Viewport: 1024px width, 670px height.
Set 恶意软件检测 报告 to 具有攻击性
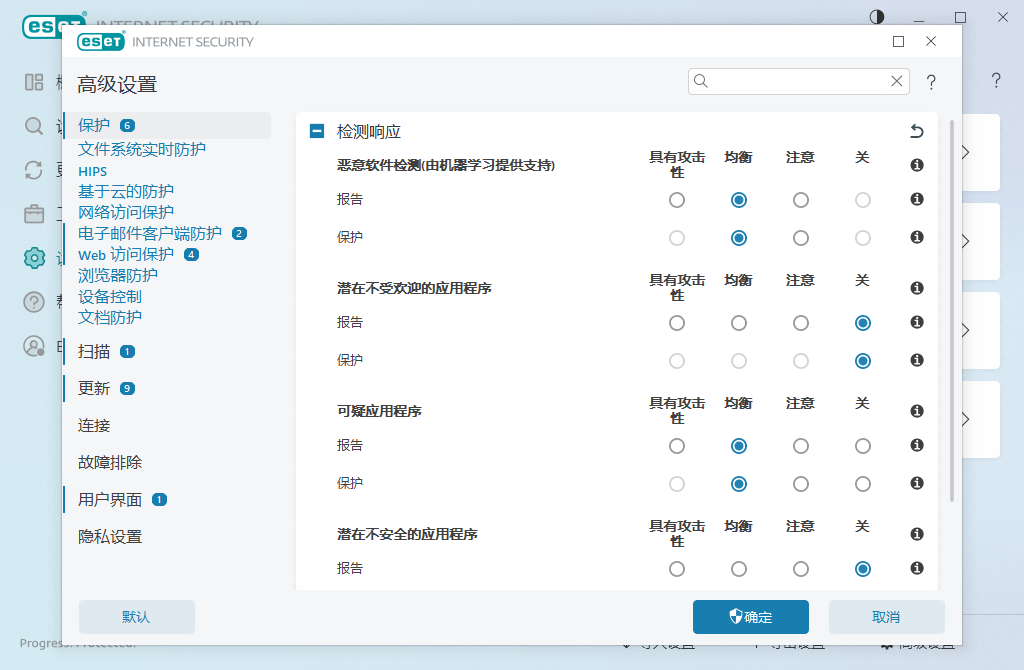[677, 200]
